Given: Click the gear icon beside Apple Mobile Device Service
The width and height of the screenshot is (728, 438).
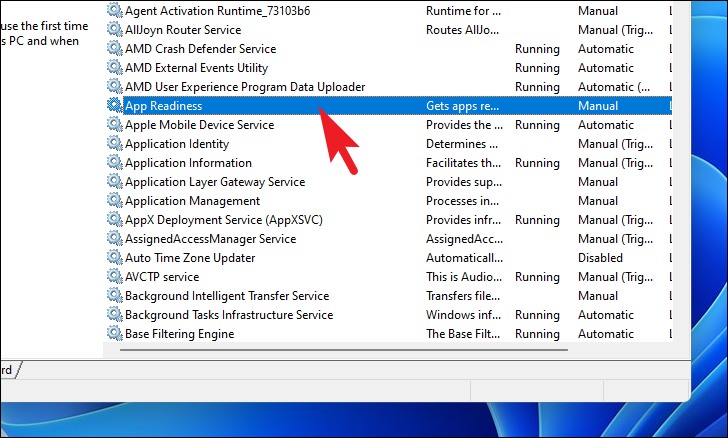Looking at the screenshot, I should pos(115,124).
